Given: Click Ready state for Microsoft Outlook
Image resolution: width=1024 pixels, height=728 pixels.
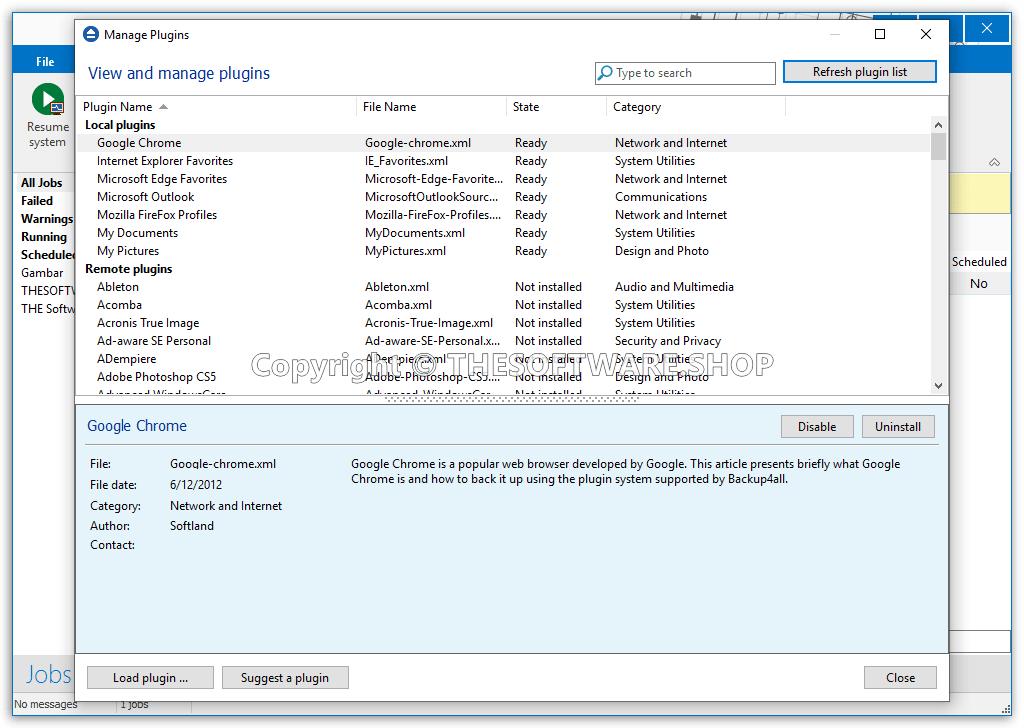Looking at the screenshot, I should tap(531, 197).
